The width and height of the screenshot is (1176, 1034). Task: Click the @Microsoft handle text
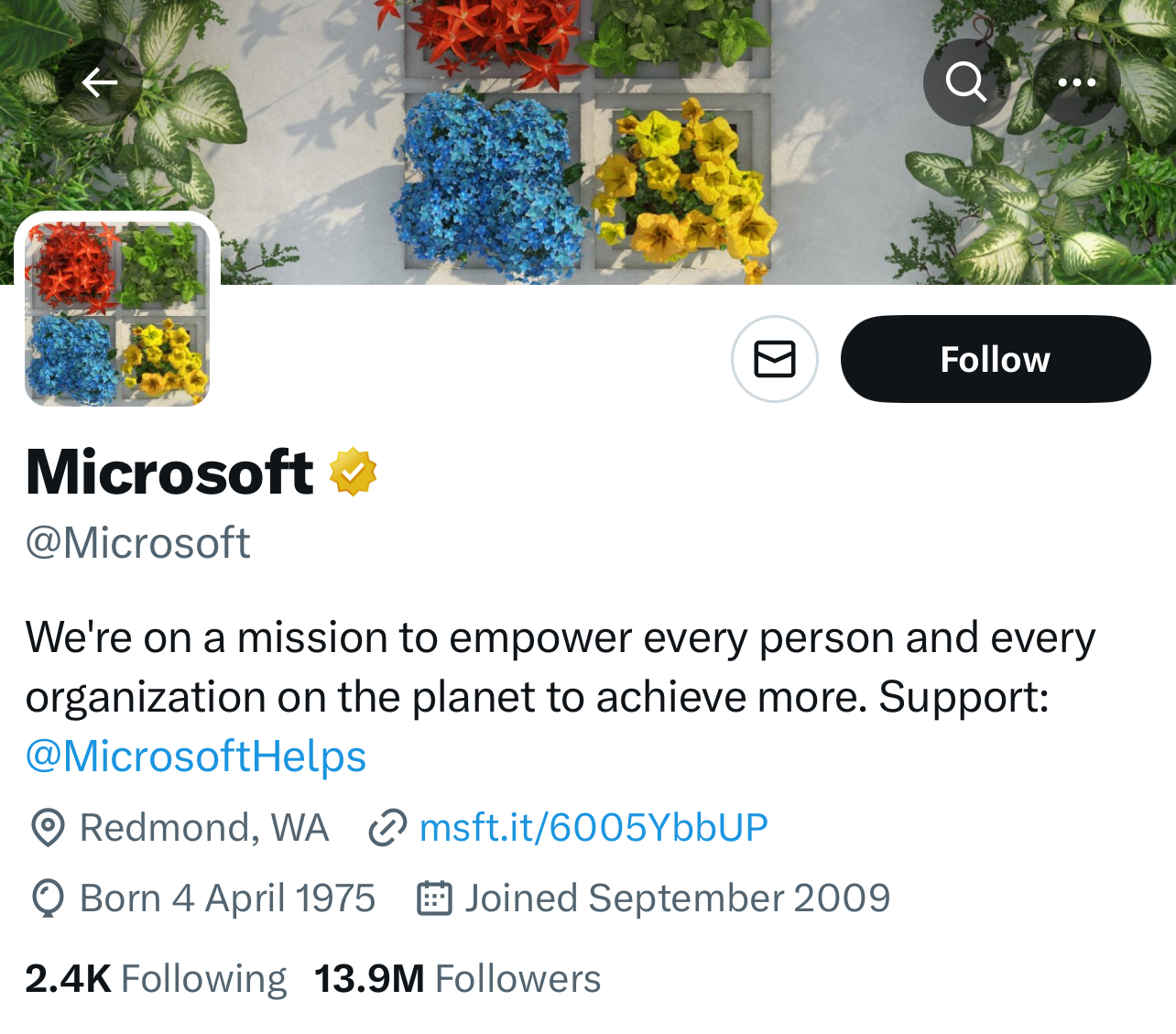(138, 543)
